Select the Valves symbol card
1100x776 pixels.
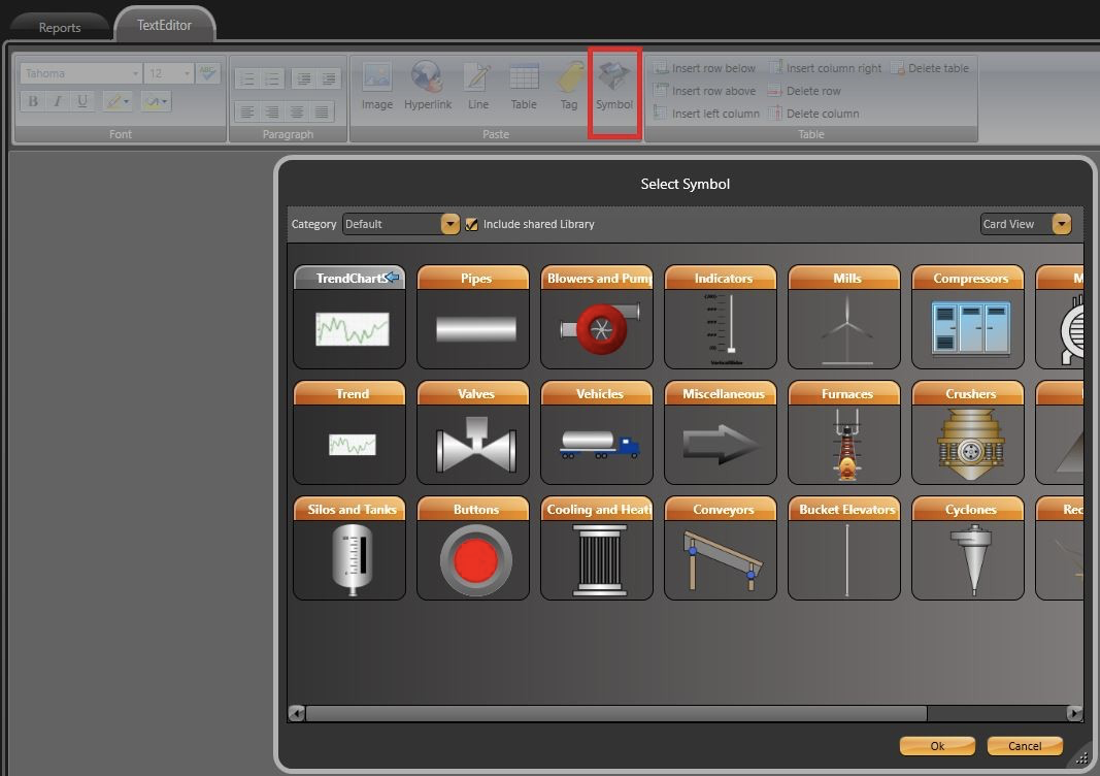tap(473, 433)
